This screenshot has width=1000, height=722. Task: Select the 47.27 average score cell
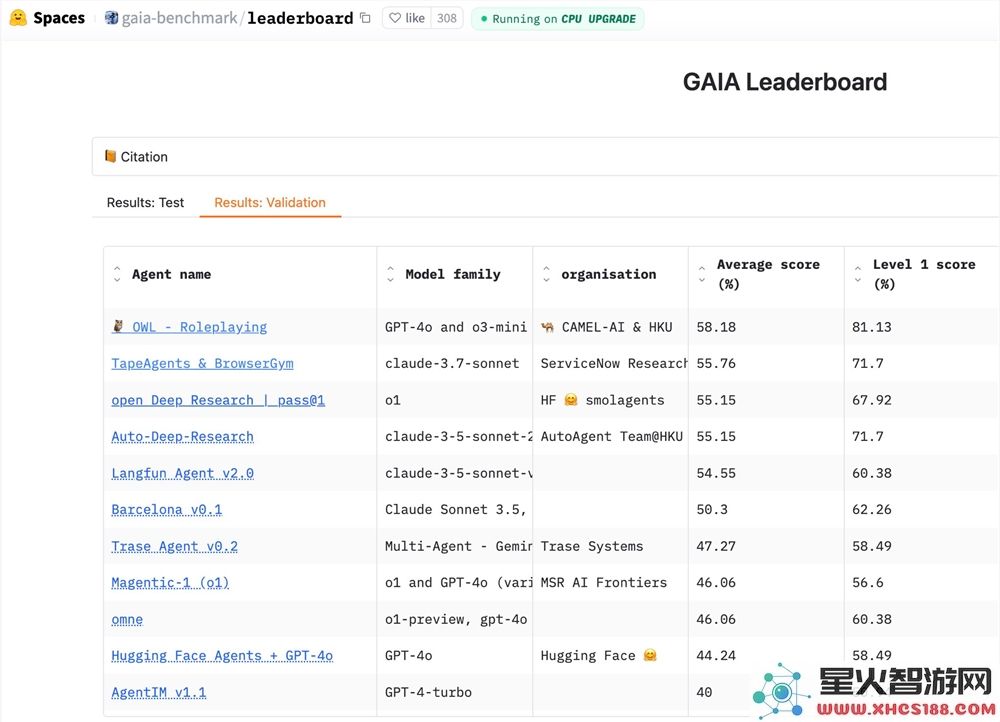(767, 547)
